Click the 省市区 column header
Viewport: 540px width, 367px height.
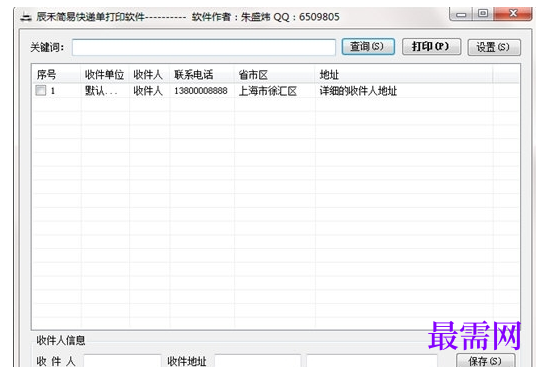tap(275, 74)
